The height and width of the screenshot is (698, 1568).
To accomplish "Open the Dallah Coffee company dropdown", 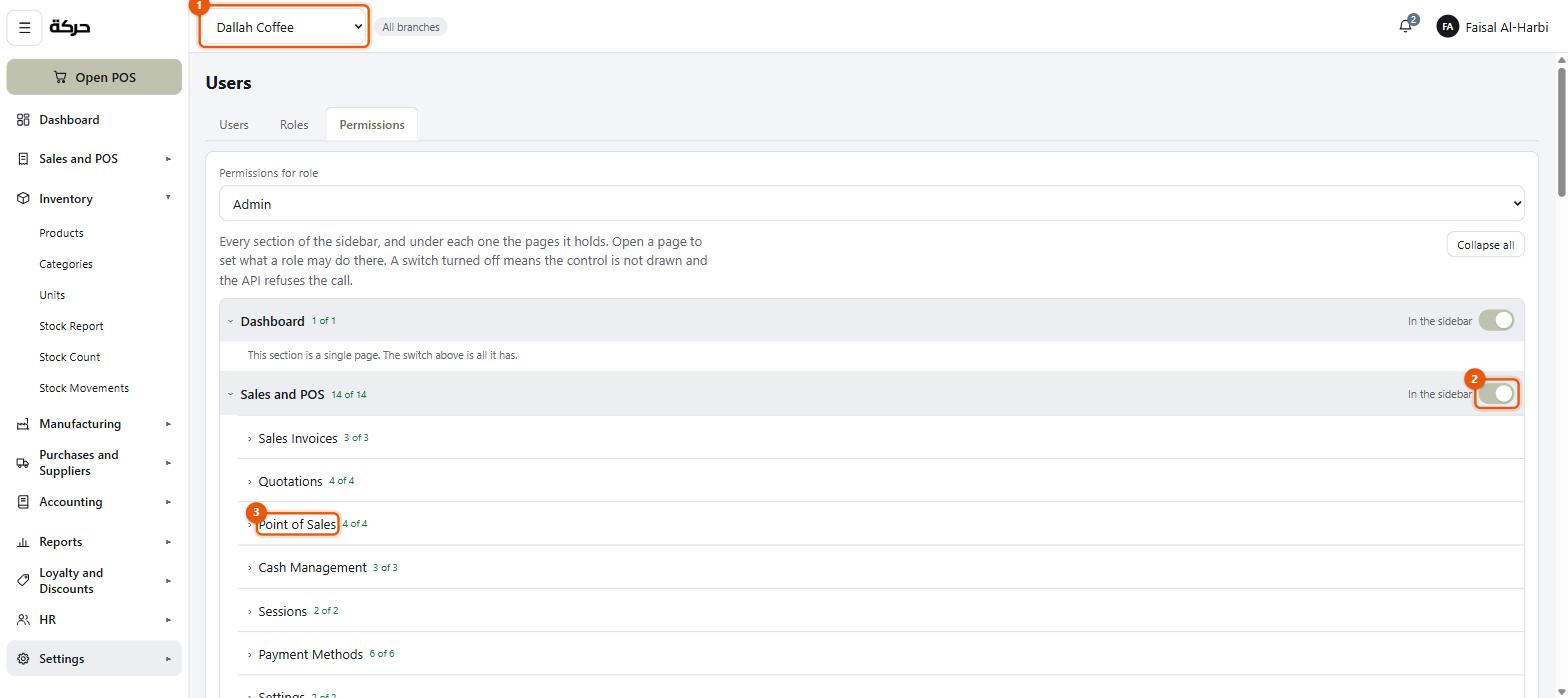I will pyautogui.click(x=284, y=27).
